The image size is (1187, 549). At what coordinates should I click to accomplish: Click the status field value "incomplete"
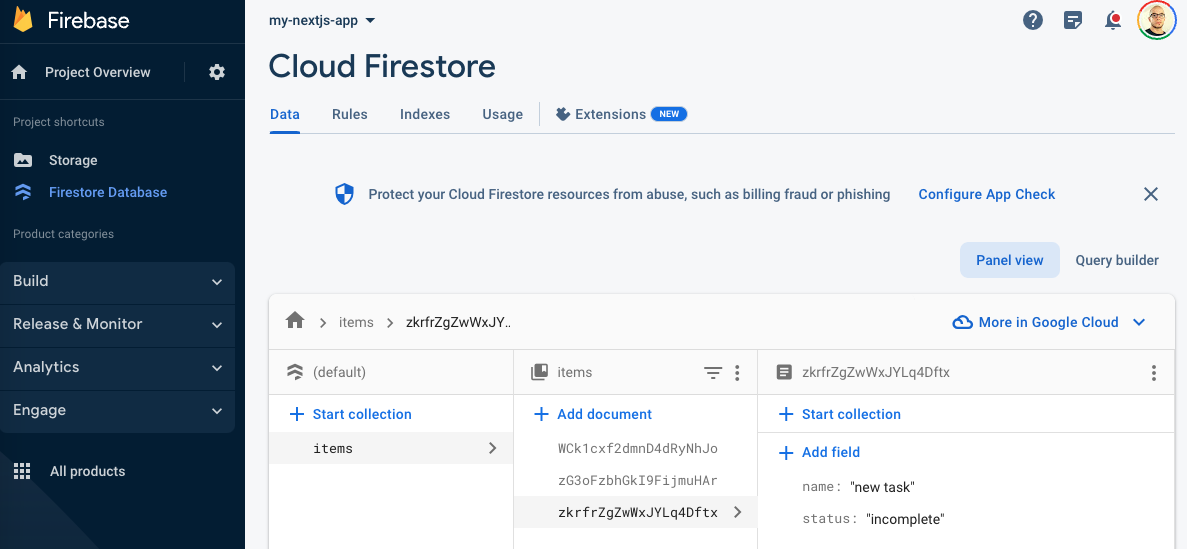coord(905,519)
